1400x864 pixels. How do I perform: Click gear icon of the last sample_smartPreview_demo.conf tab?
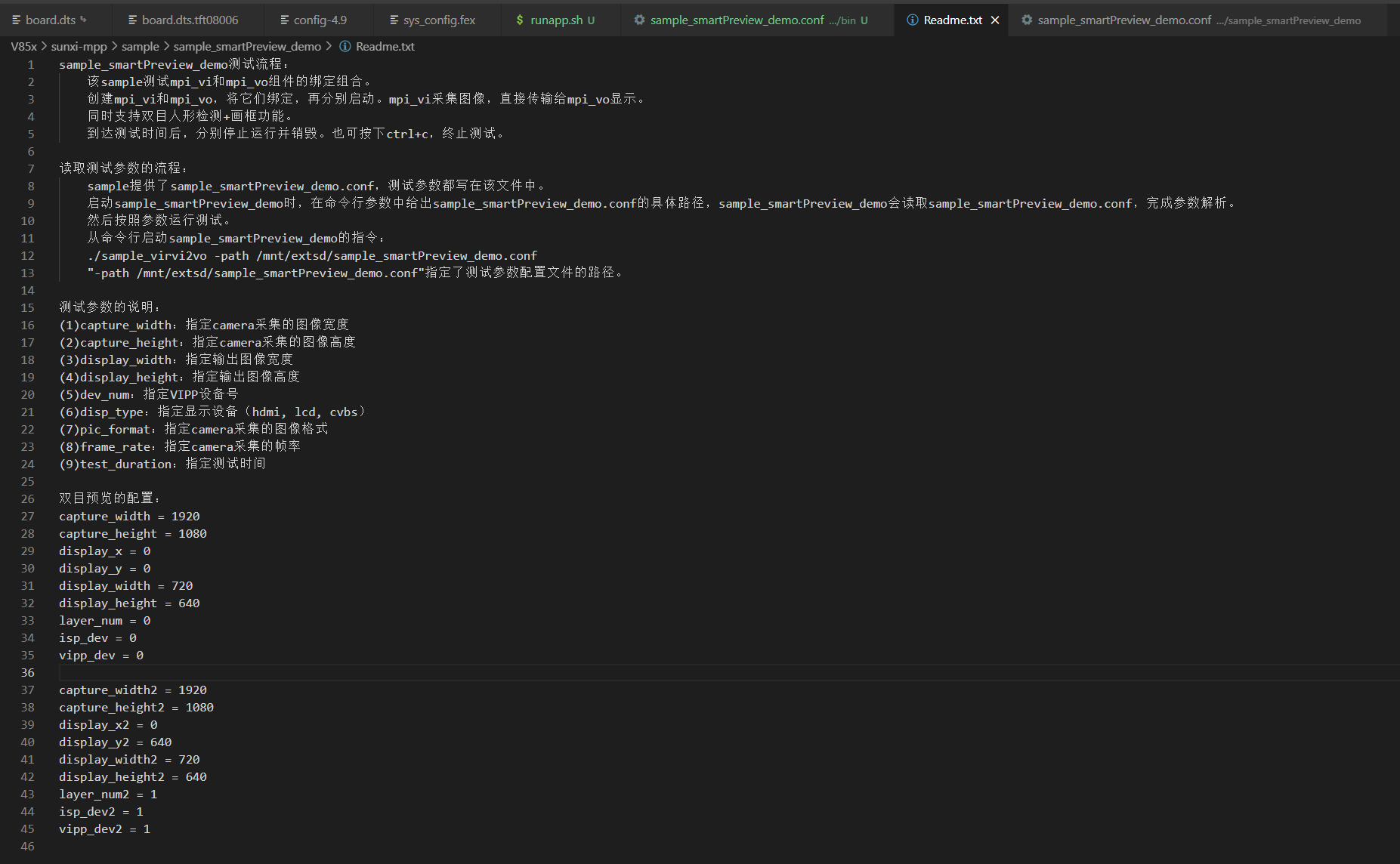[x=1027, y=20]
